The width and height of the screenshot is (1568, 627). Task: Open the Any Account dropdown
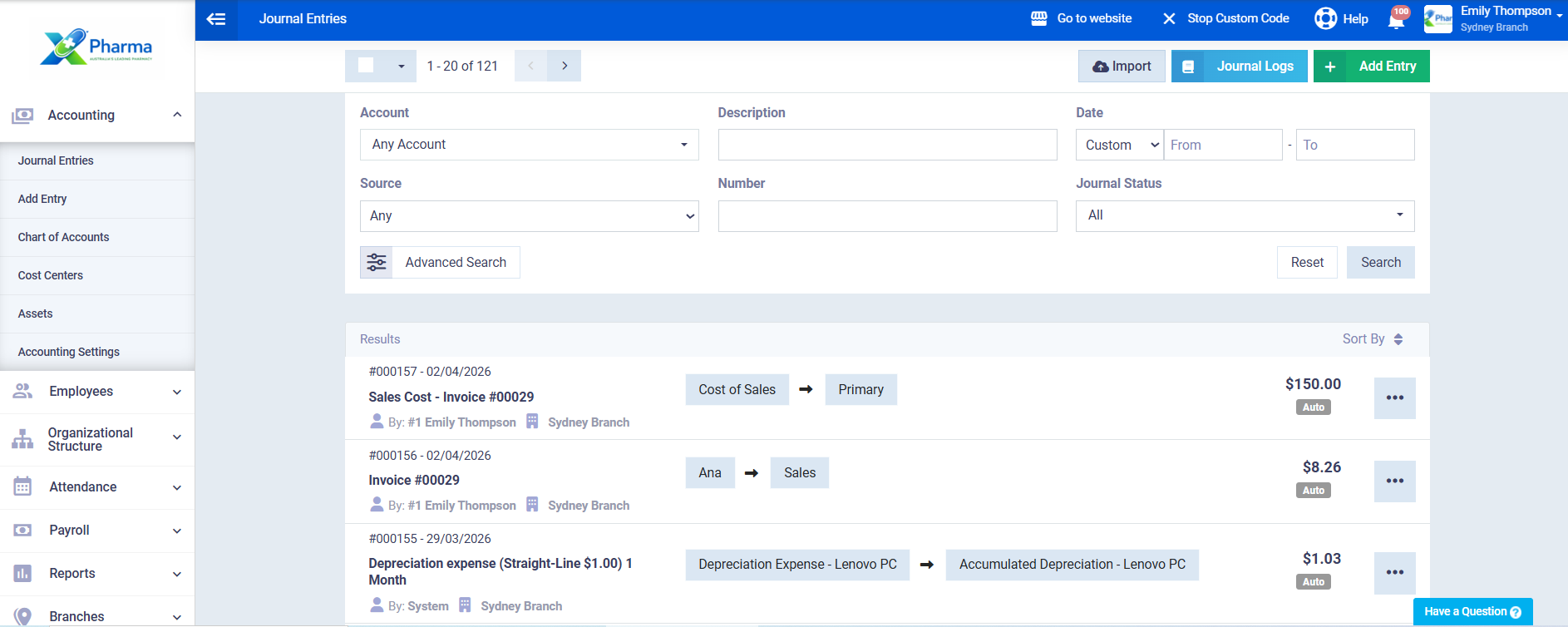pyautogui.click(x=530, y=145)
